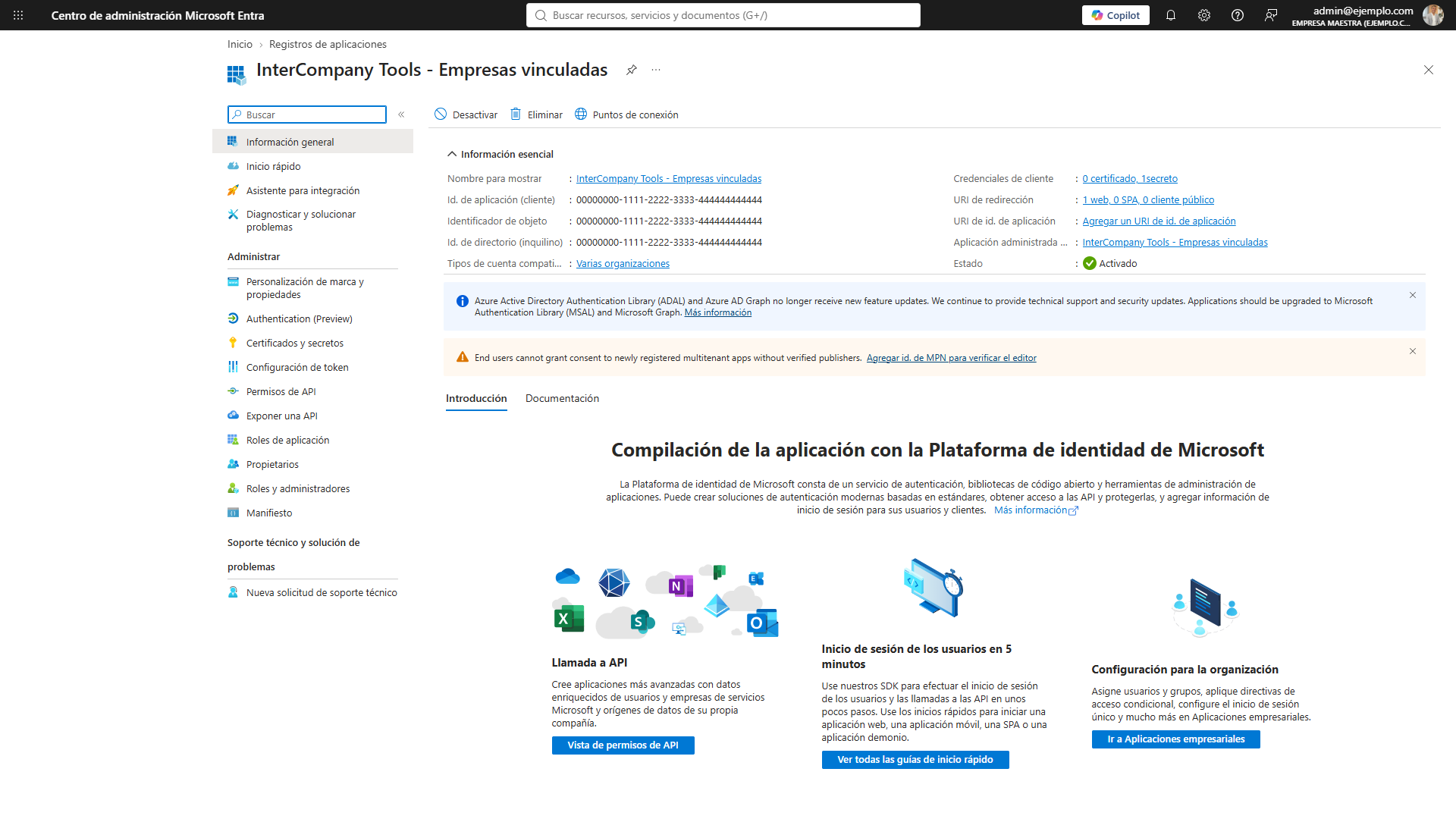
Task: Select the Id. de directorio (inquilino) value
Action: click(669, 243)
